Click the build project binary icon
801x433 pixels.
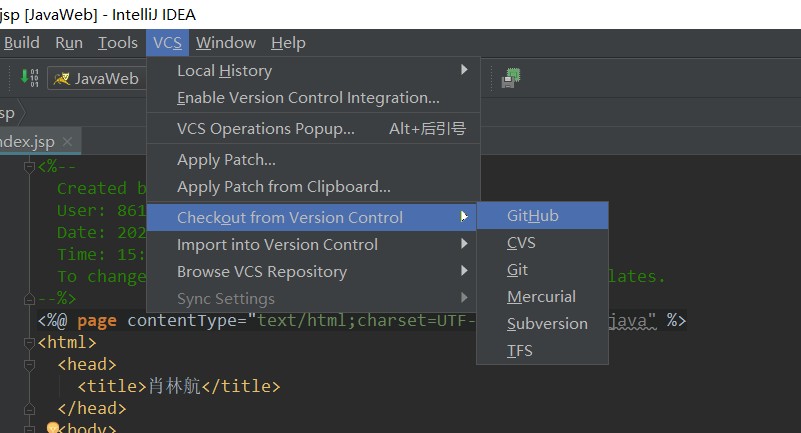tap(29, 78)
